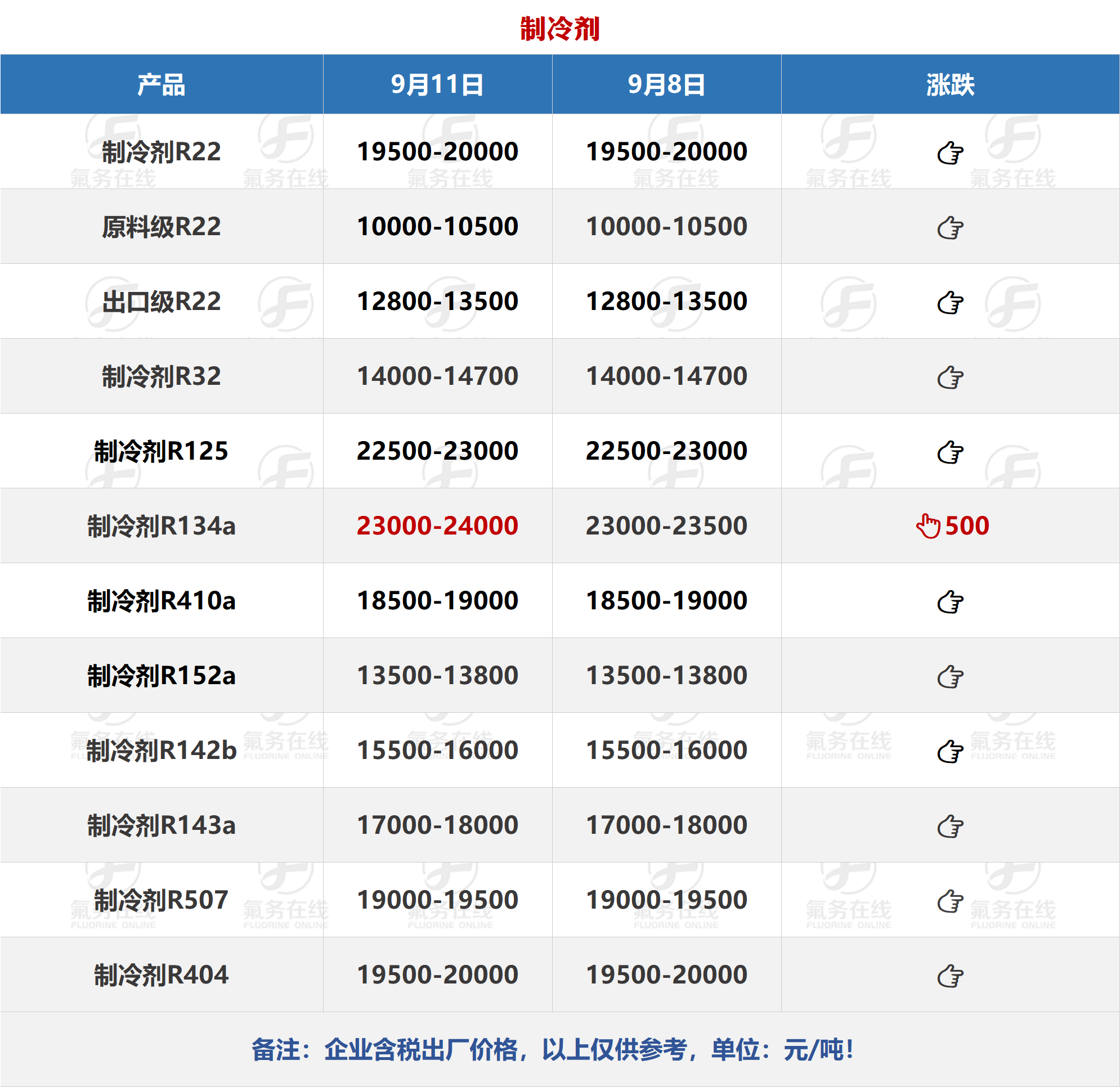The width and height of the screenshot is (1120, 1087).
Task: Click the hand icon in 制冷剂R32 row
Action: pos(949,377)
